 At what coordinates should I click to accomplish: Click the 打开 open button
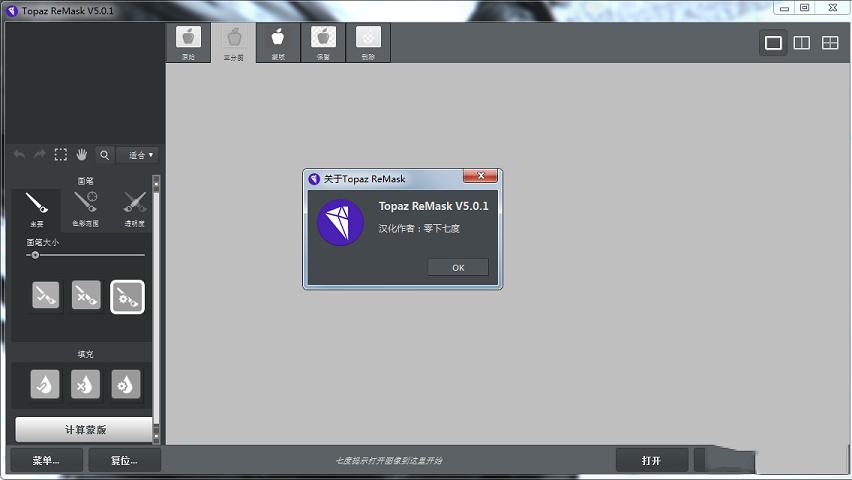click(x=651, y=460)
